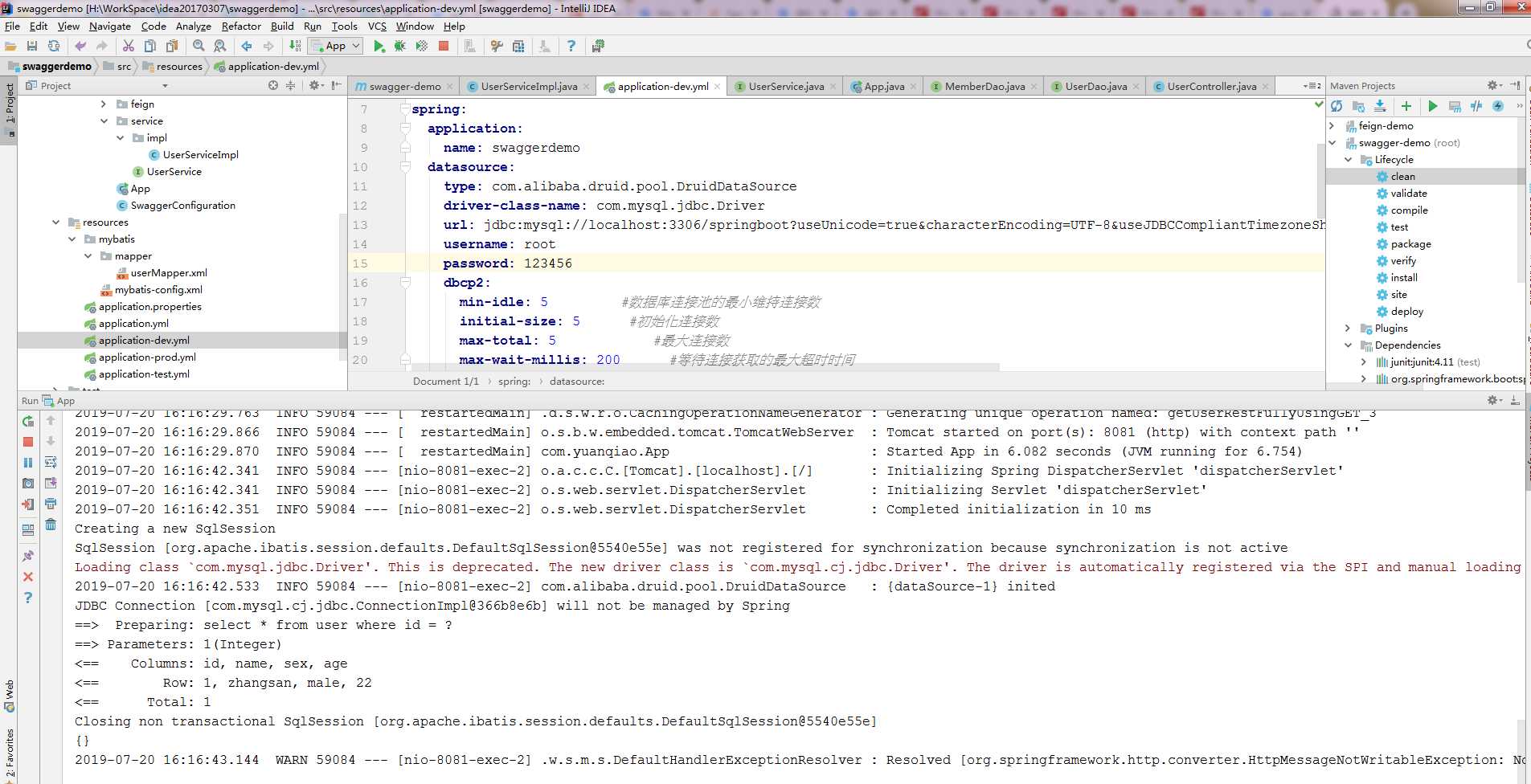Select the install lifecycle goal
Viewport: 1531px width, 784px height.
click(x=1404, y=278)
